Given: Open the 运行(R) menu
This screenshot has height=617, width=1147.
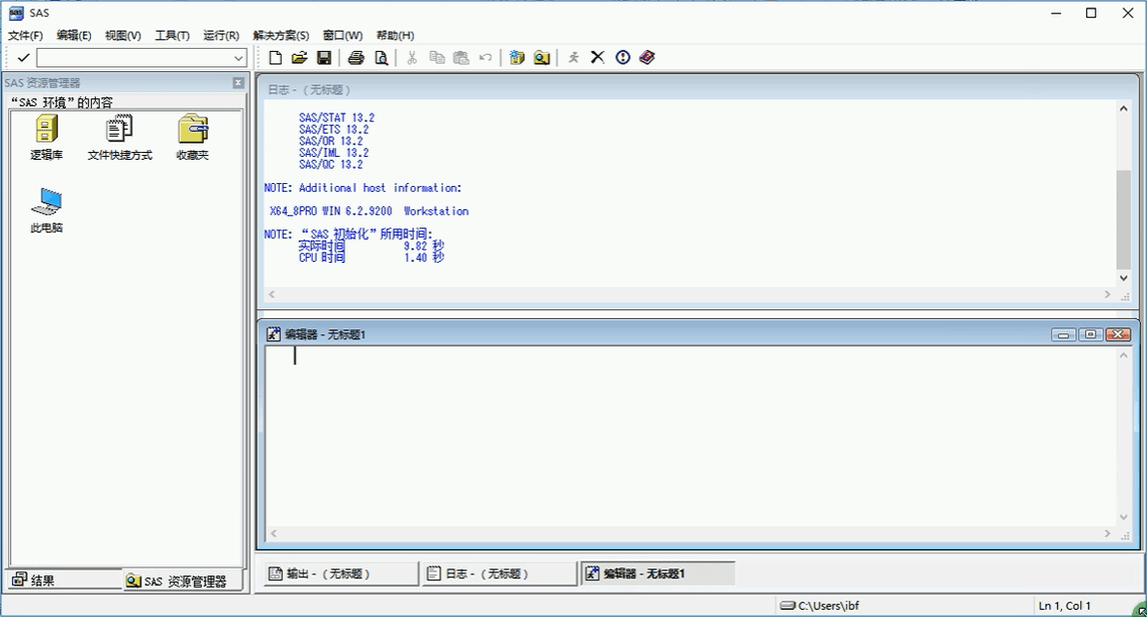Looking at the screenshot, I should 221,35.
